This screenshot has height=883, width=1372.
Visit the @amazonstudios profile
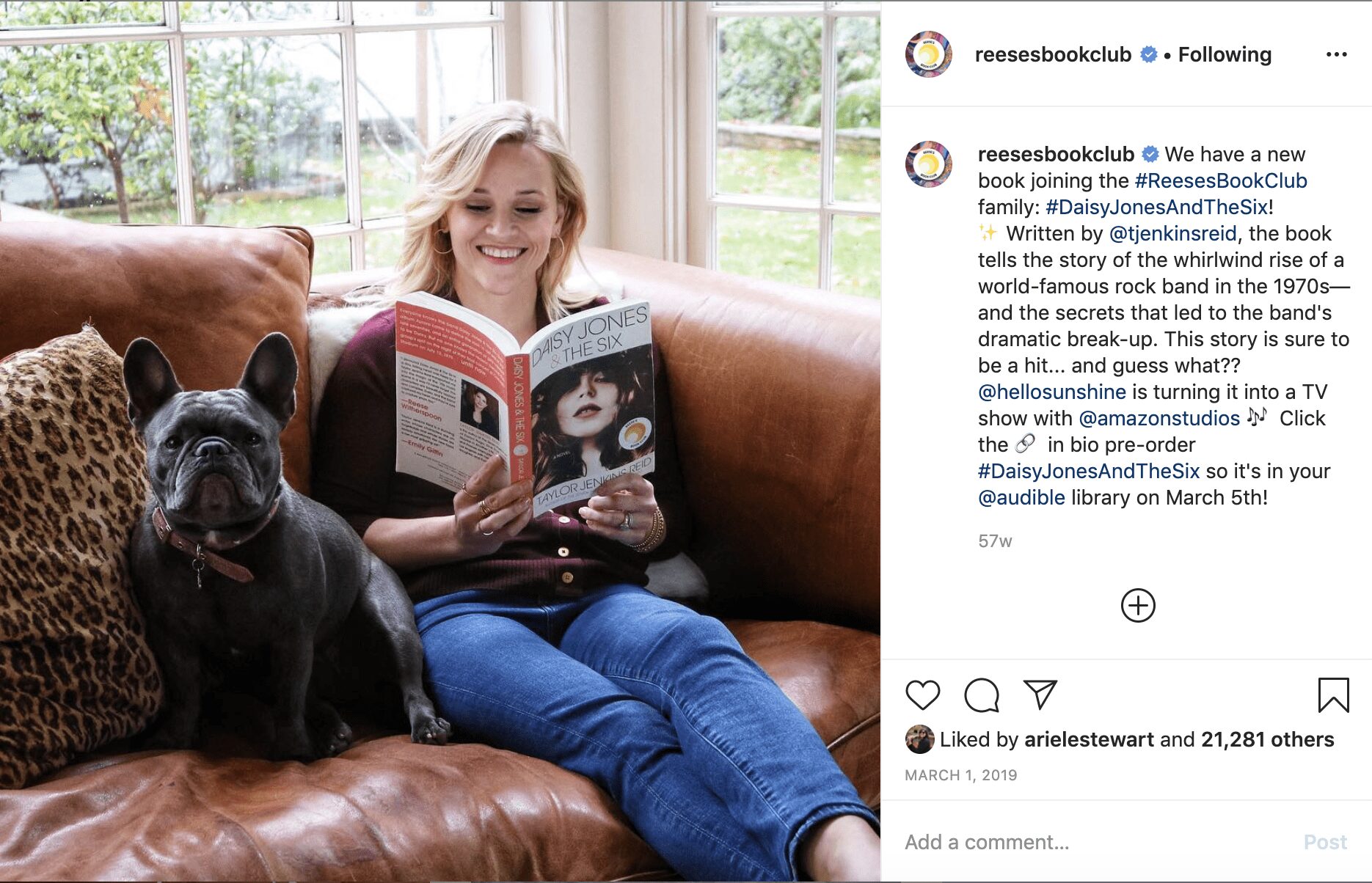coord(1159,418)
